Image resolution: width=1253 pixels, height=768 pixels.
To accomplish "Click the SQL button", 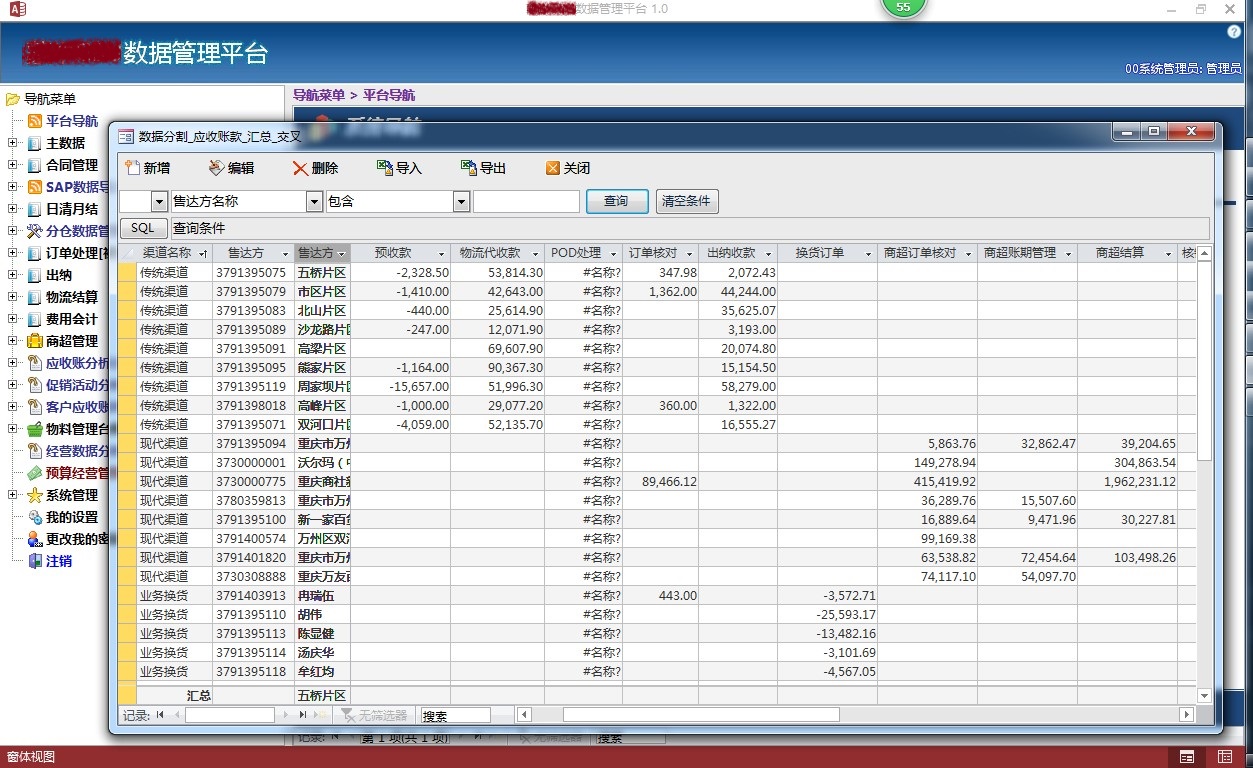I will [x=143, y=228].
